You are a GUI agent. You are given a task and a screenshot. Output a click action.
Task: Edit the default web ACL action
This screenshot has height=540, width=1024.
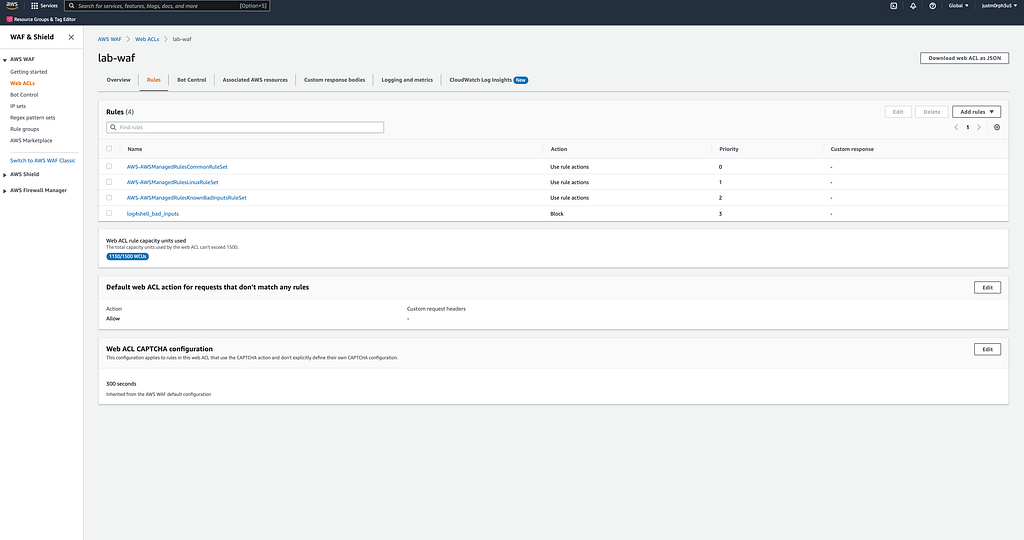click(x=987, y=287)
